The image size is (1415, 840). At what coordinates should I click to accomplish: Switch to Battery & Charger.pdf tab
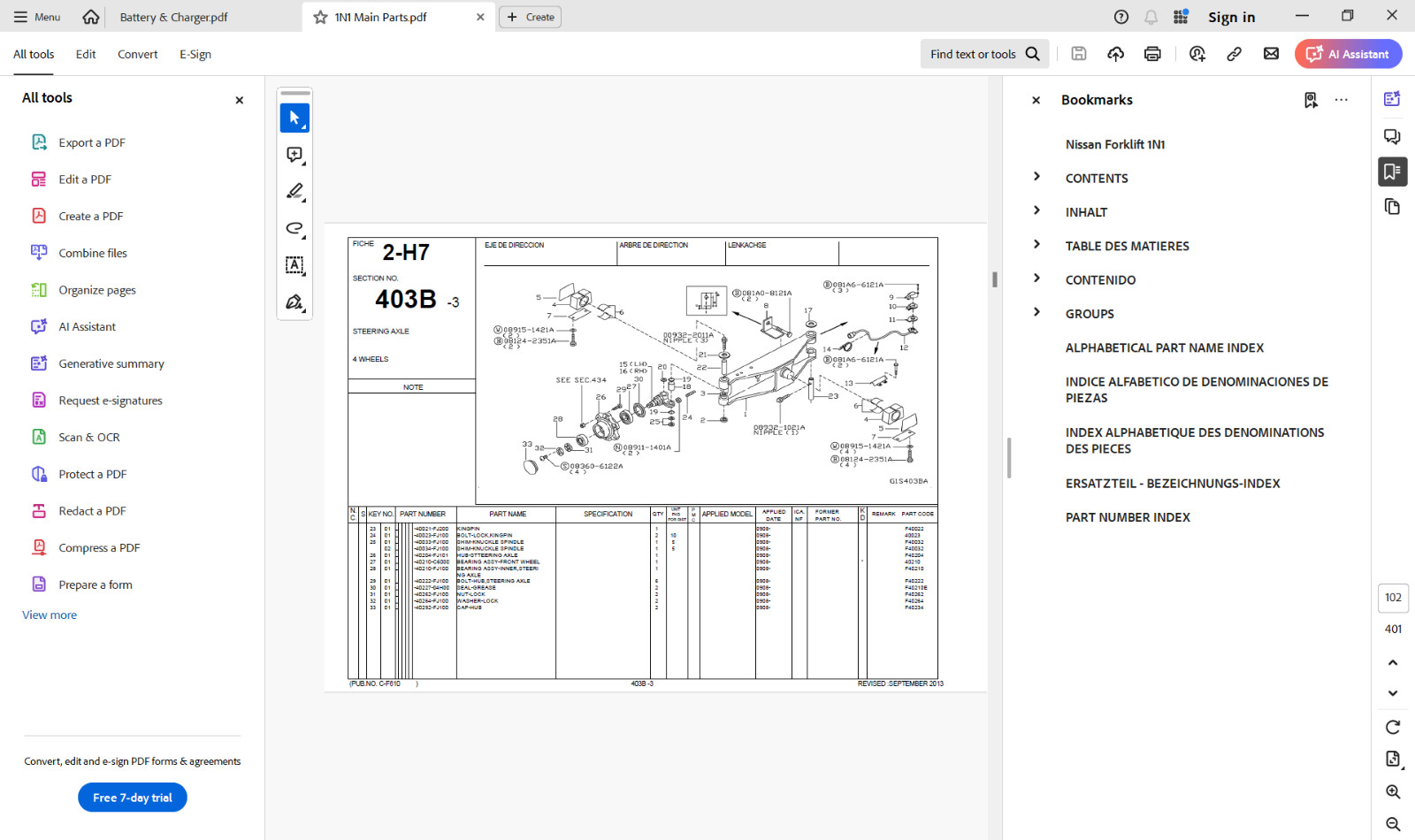[x=173, y=17]
